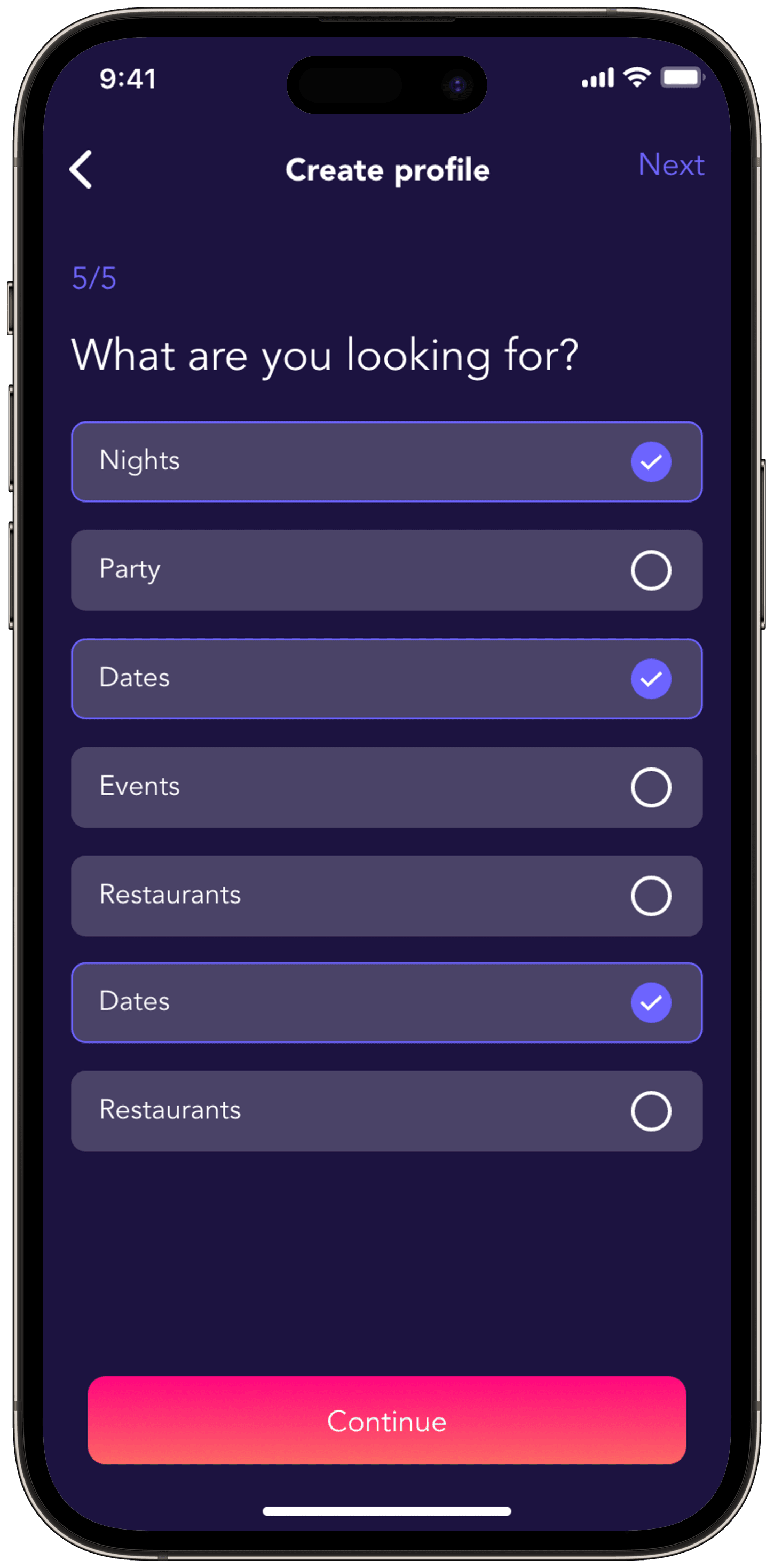Tap the back arrow icon
The height and width of the screenshot is (1568, 774).
[81, 169]
